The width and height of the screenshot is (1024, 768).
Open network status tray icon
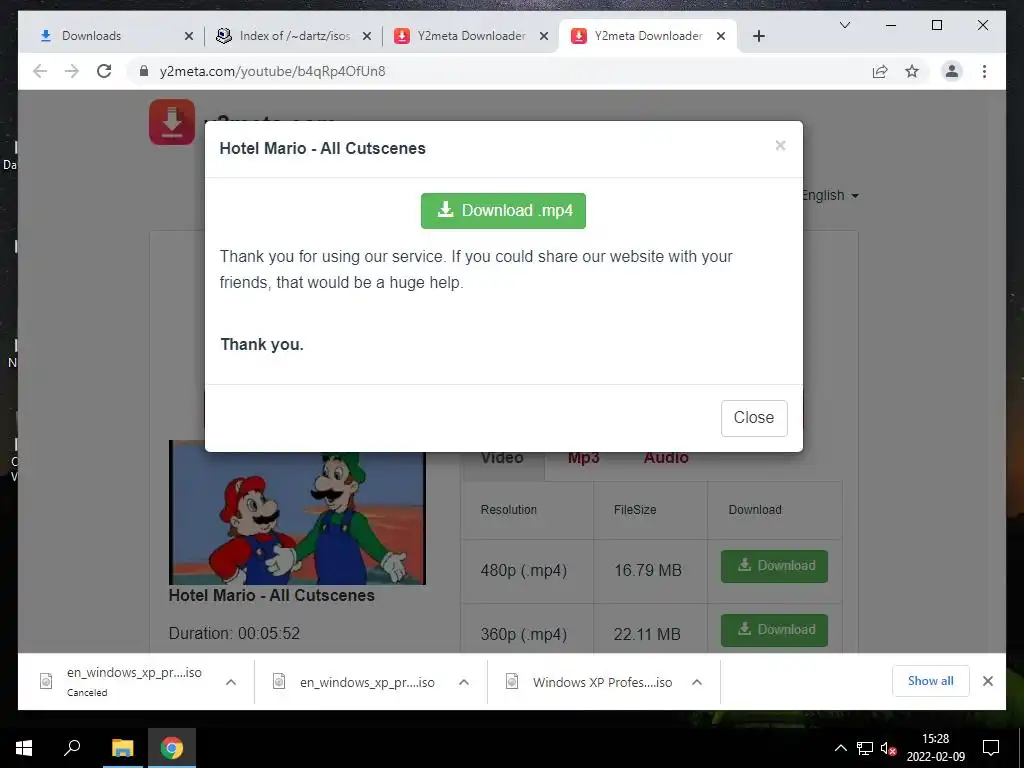[x=865, y=748]
